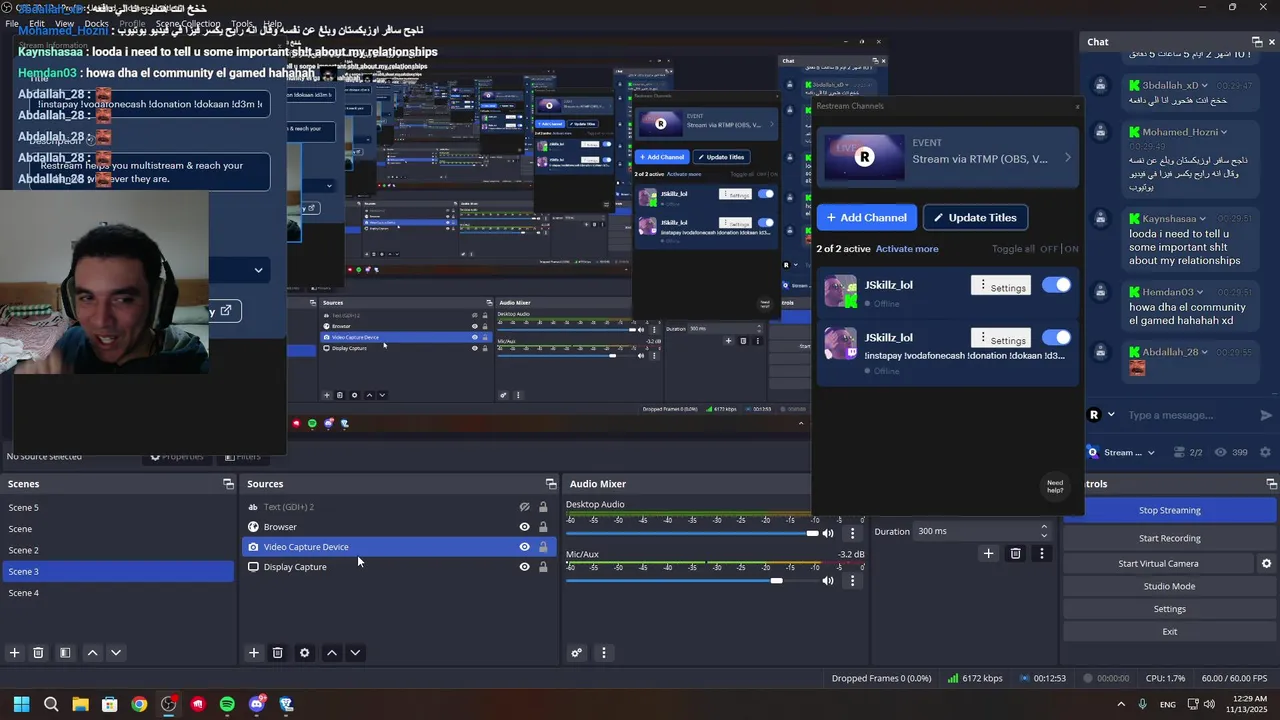Image resolution: width=1280 pixels, height=720 pixels.
Task: Move source up in Sources toolbar
Action: pyautogui.click(x=332, y=653)
